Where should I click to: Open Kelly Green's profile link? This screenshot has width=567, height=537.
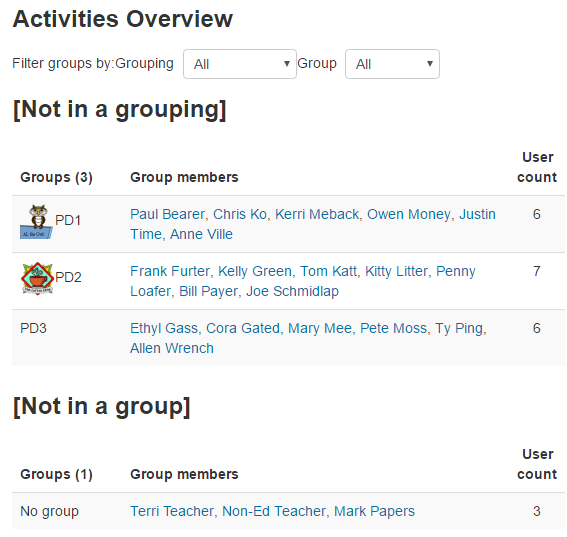coord(255,271)
